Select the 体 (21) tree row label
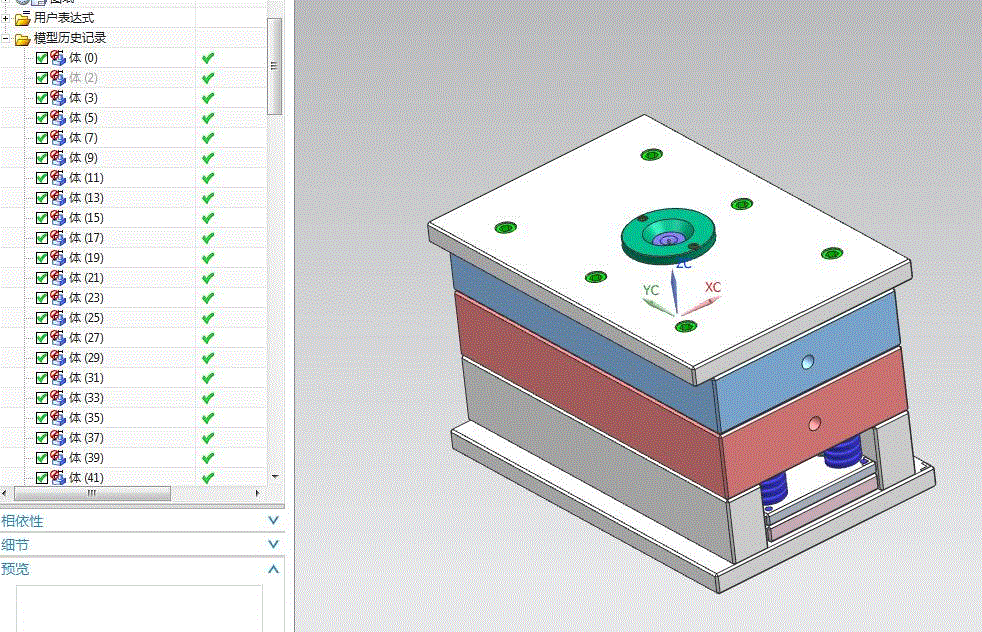Image resolution: width=982 pixels, height=632 pixels. [86, 278]
